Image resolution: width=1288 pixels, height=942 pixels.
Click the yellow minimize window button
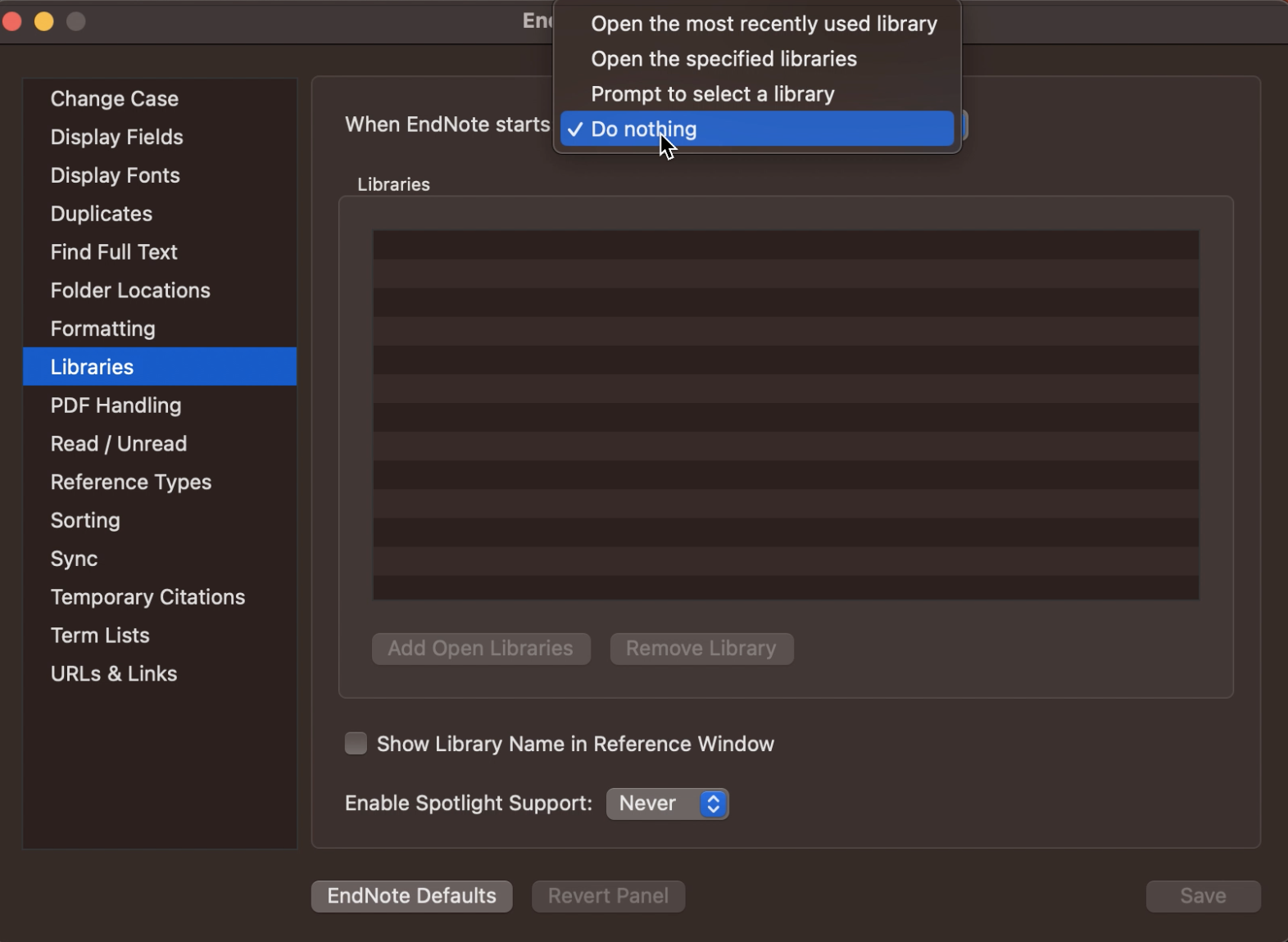point(44,21)
